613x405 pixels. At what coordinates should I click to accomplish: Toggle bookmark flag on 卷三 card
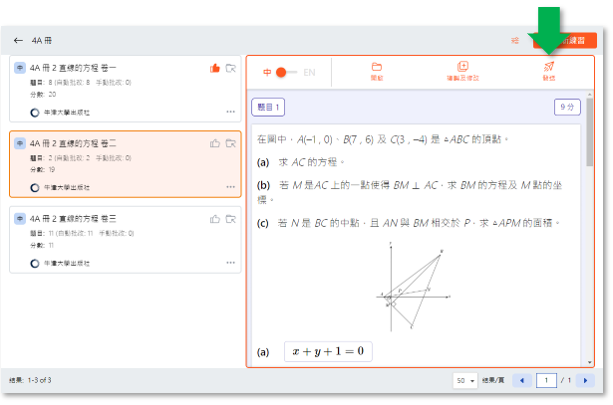coord(231,218)
